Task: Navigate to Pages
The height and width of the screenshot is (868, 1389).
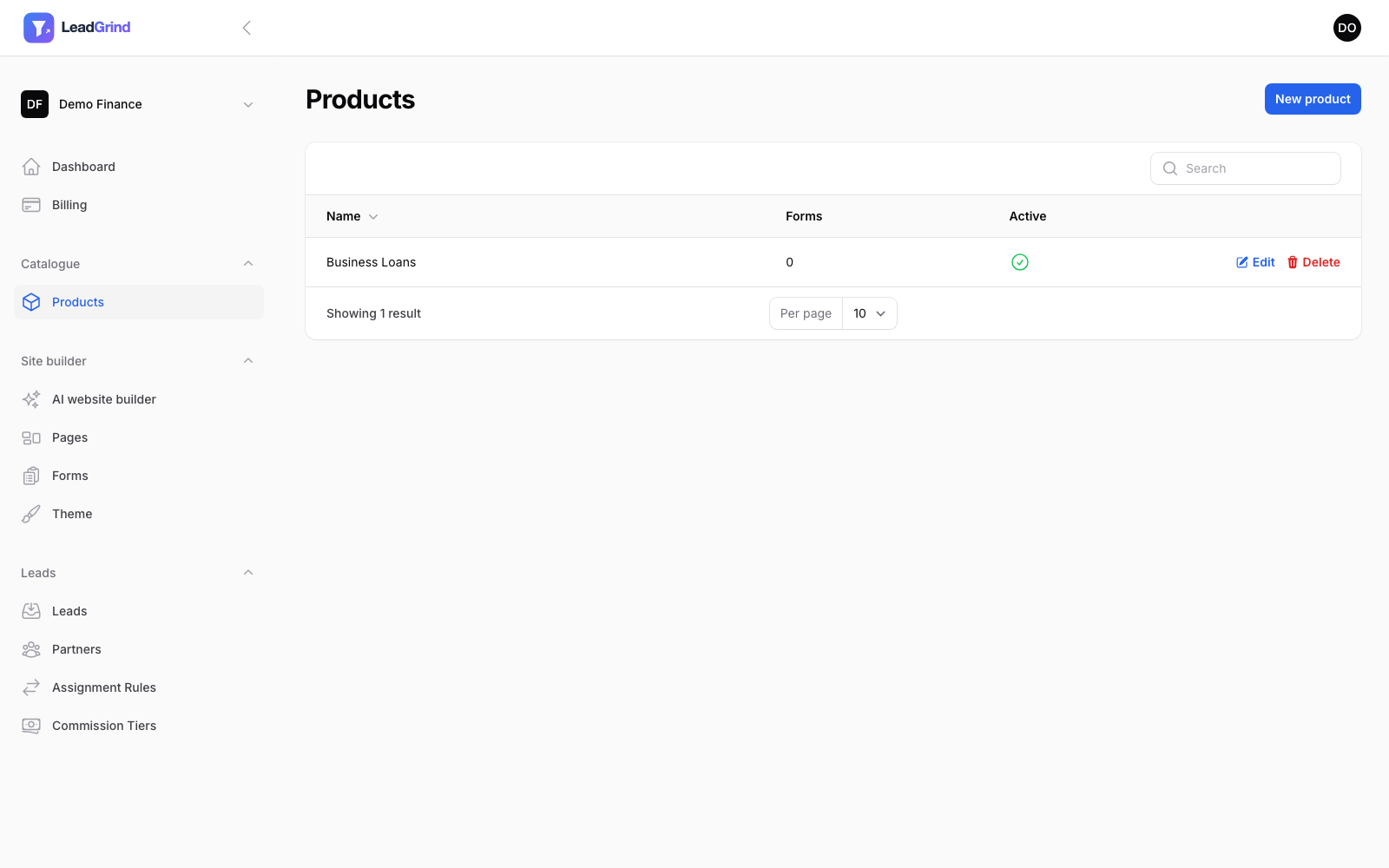Action: 139,437
